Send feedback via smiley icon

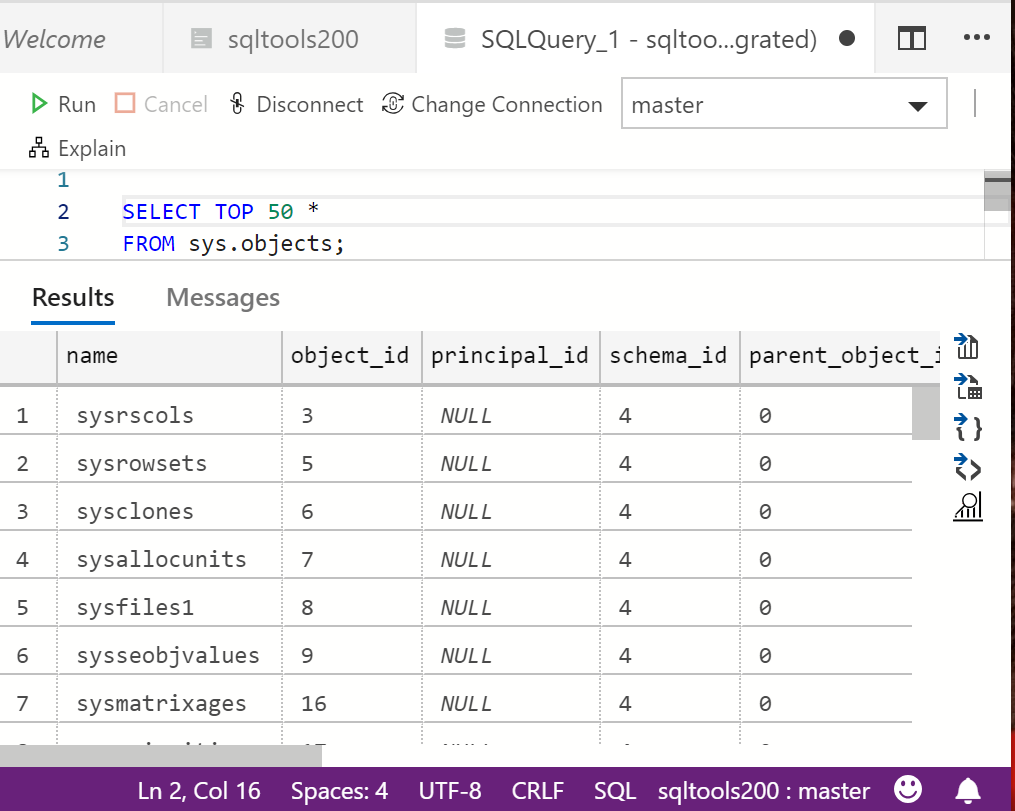click(x=906, y=790)
